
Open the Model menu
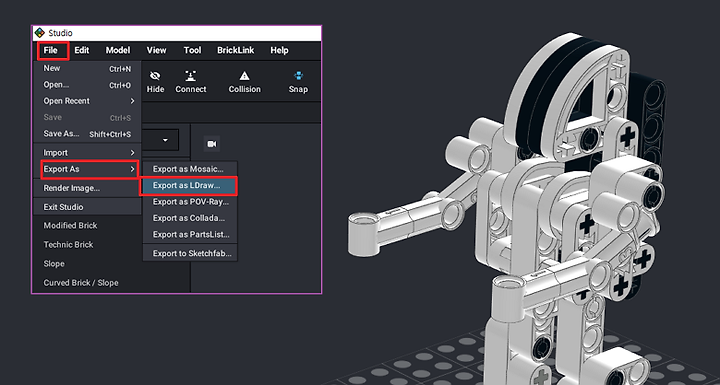(118, 51)
